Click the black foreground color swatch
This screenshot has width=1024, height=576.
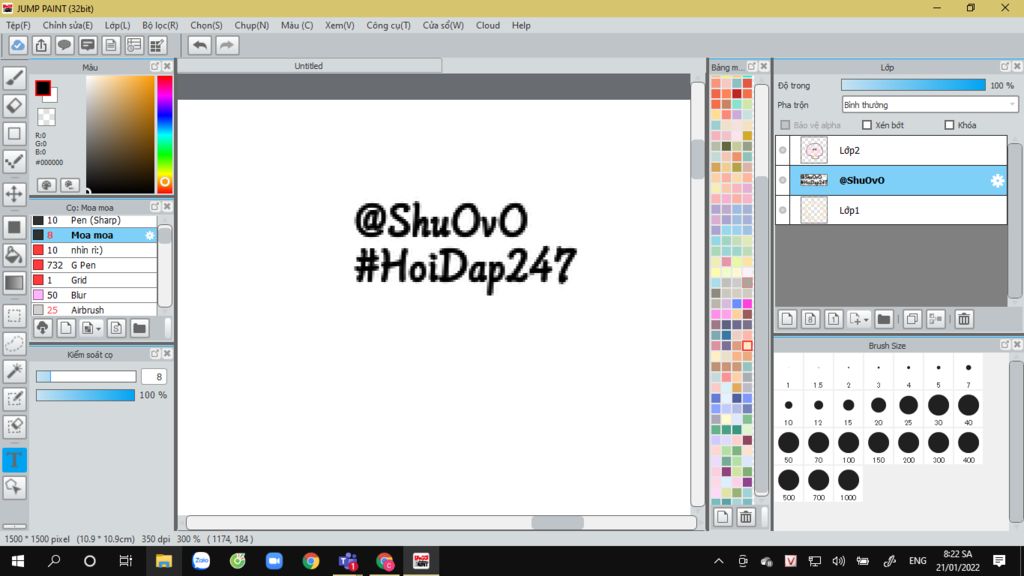(x=43, y=88)
